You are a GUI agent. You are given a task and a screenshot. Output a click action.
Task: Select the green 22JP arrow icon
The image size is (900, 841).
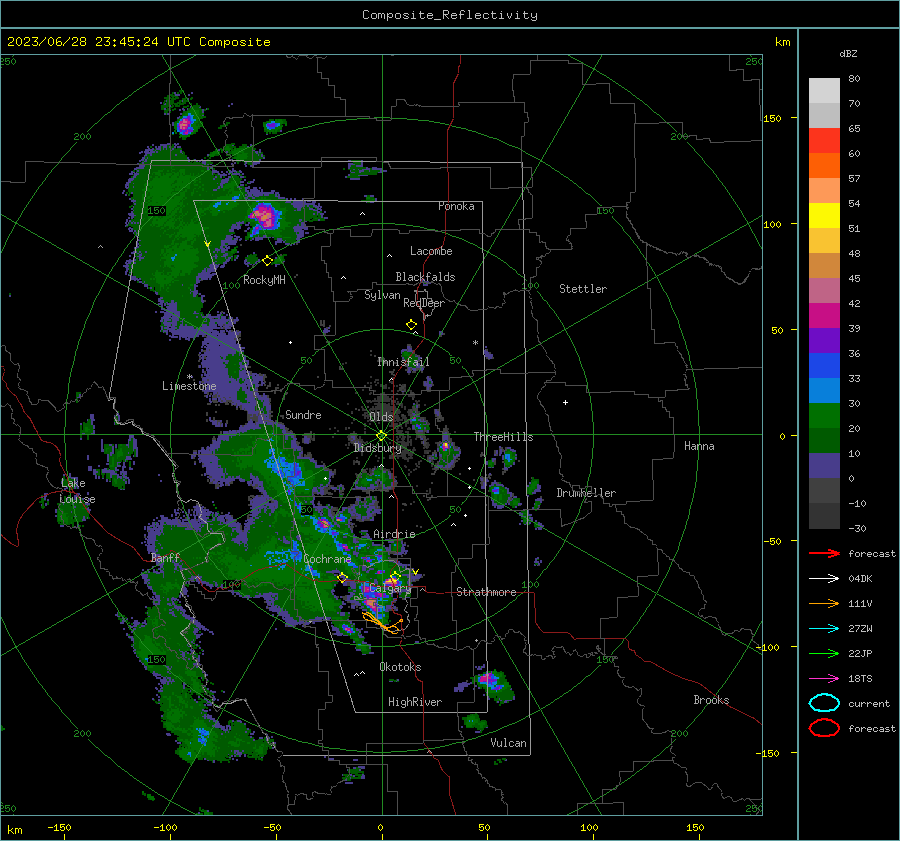click(x=824, y=653)
